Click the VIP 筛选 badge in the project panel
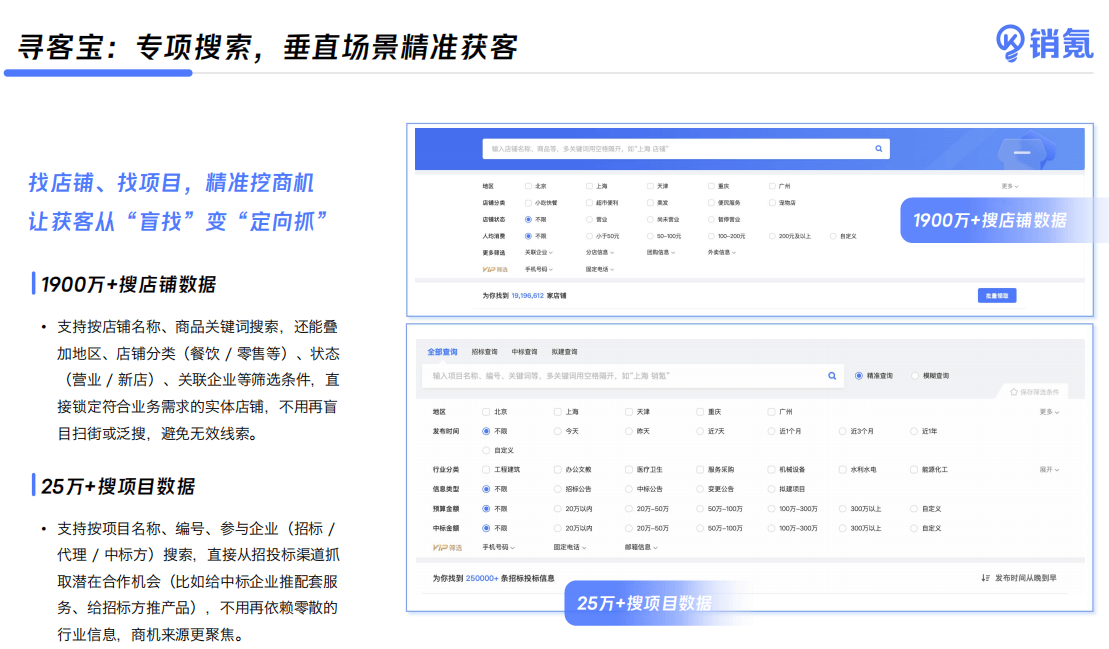This screenshot has width=1109, height=649. (446, 547)
